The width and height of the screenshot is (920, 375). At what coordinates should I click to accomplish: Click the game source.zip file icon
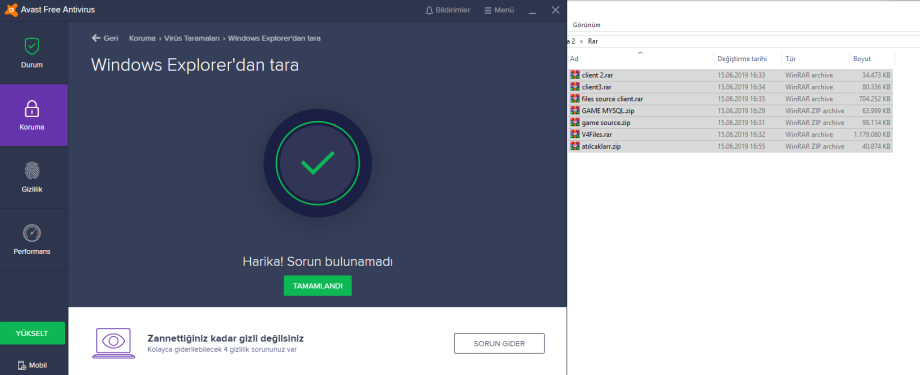[x=575, y=123]
